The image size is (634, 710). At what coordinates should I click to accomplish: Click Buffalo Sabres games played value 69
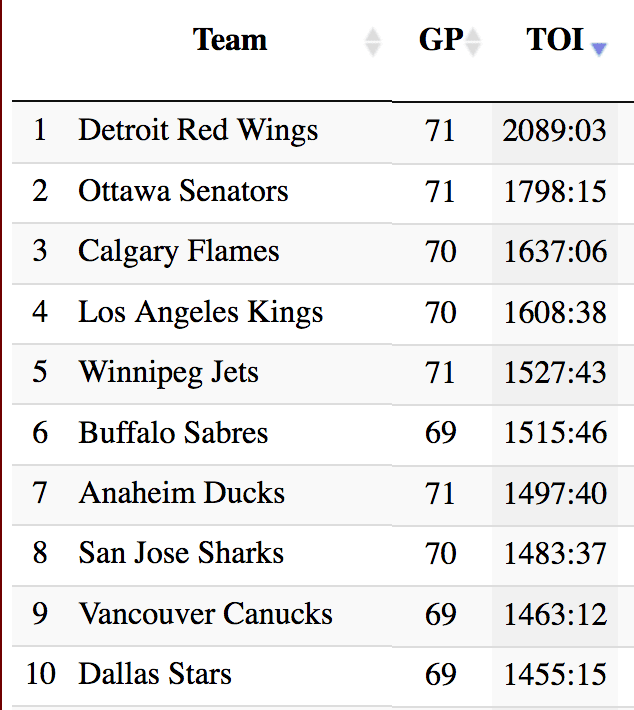click(440, 433)
